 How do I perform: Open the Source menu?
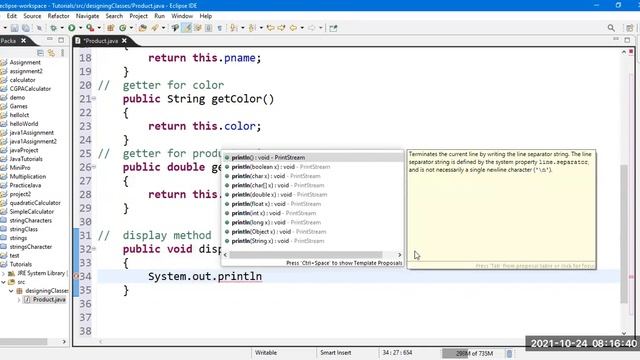pos(32,16)
